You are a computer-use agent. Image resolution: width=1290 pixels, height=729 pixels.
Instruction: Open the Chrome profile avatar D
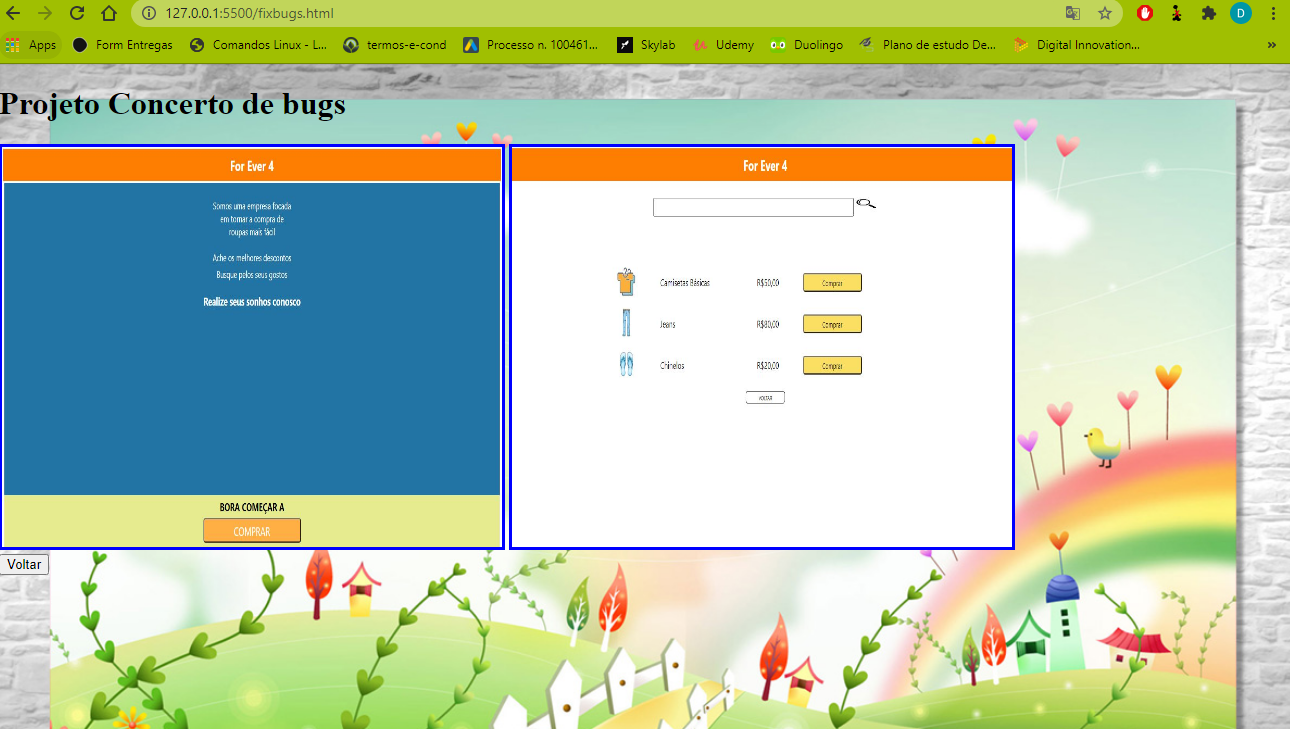coord(1241,13)
